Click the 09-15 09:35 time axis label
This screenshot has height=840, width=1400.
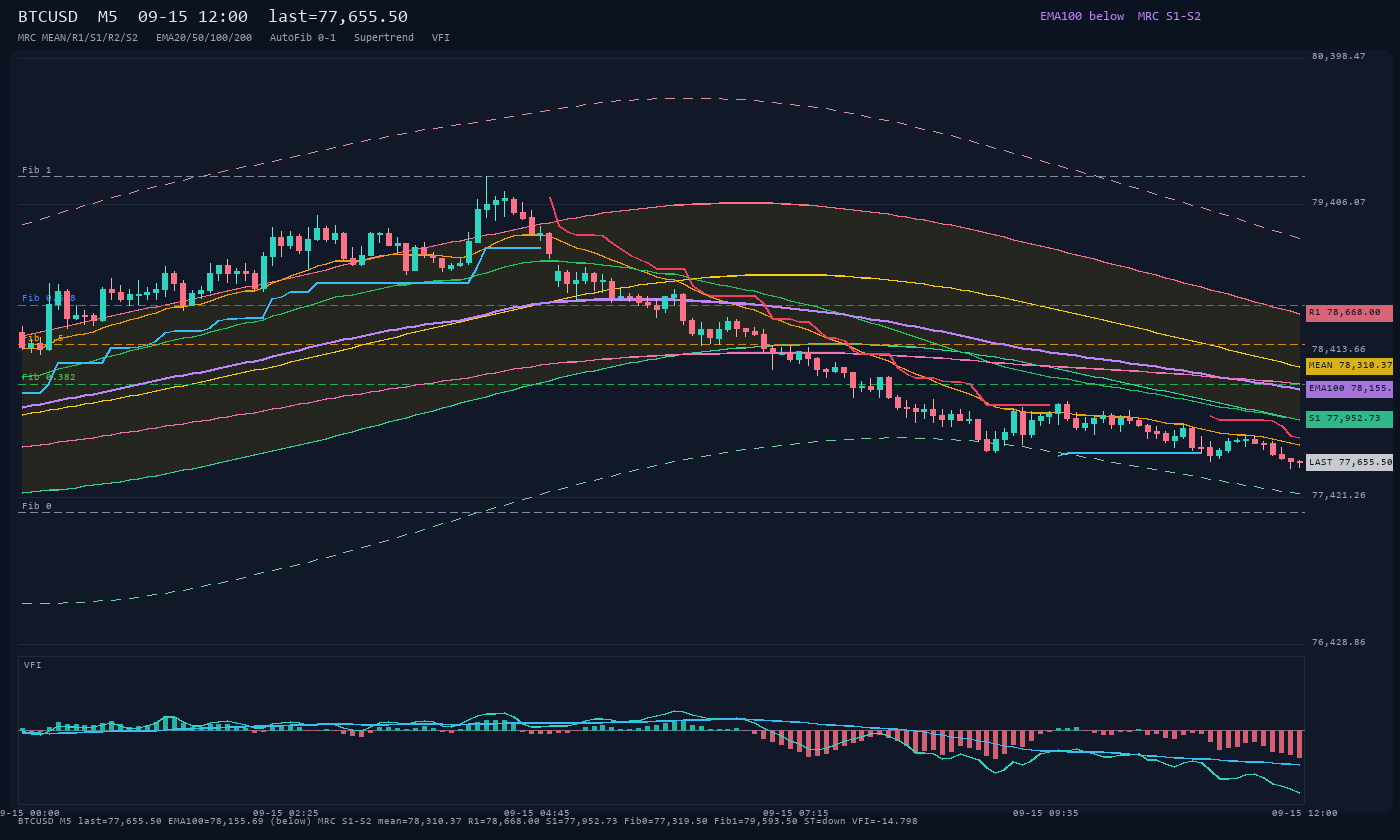pyautogui.click(x=1046, y=813)
